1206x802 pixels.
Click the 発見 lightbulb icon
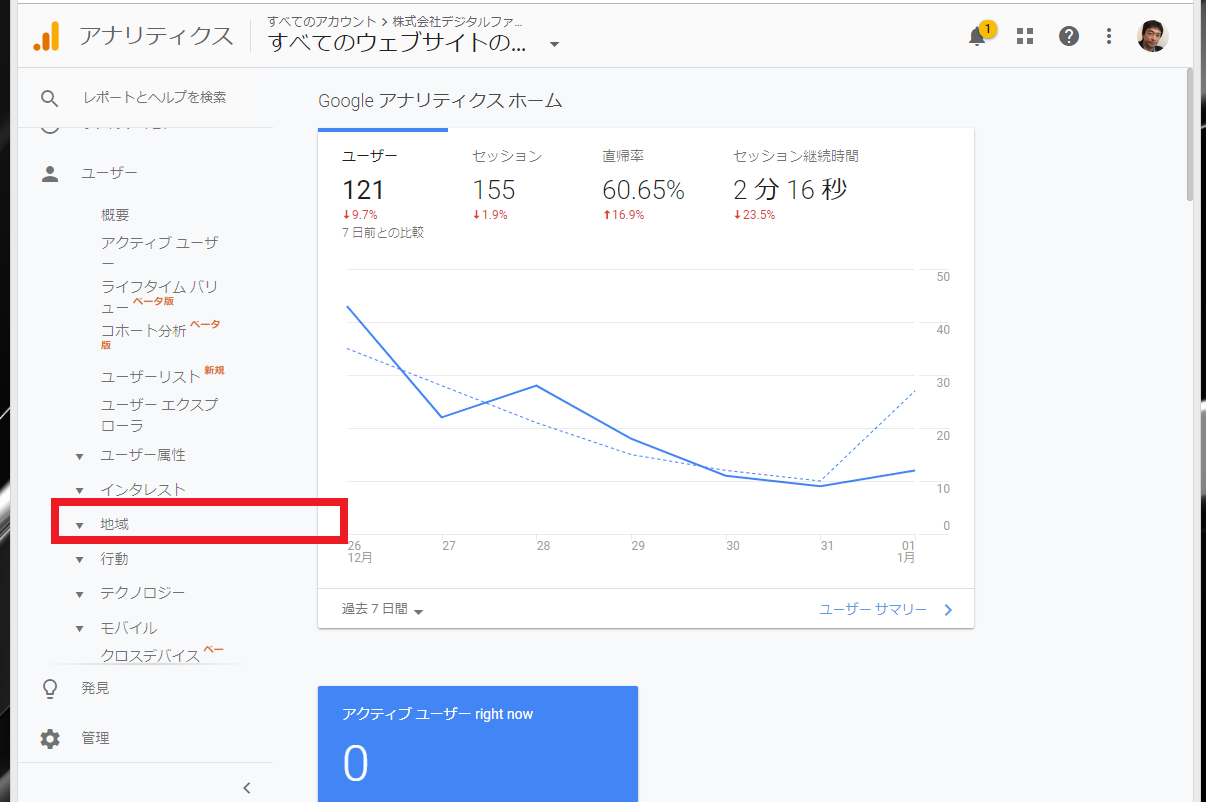(50, 689)
